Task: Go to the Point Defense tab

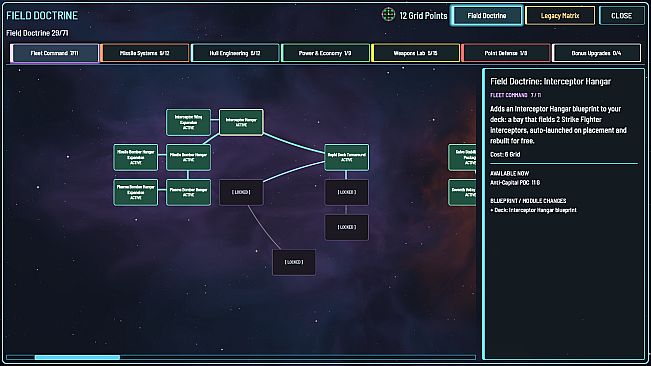Action: click(506, 53)
